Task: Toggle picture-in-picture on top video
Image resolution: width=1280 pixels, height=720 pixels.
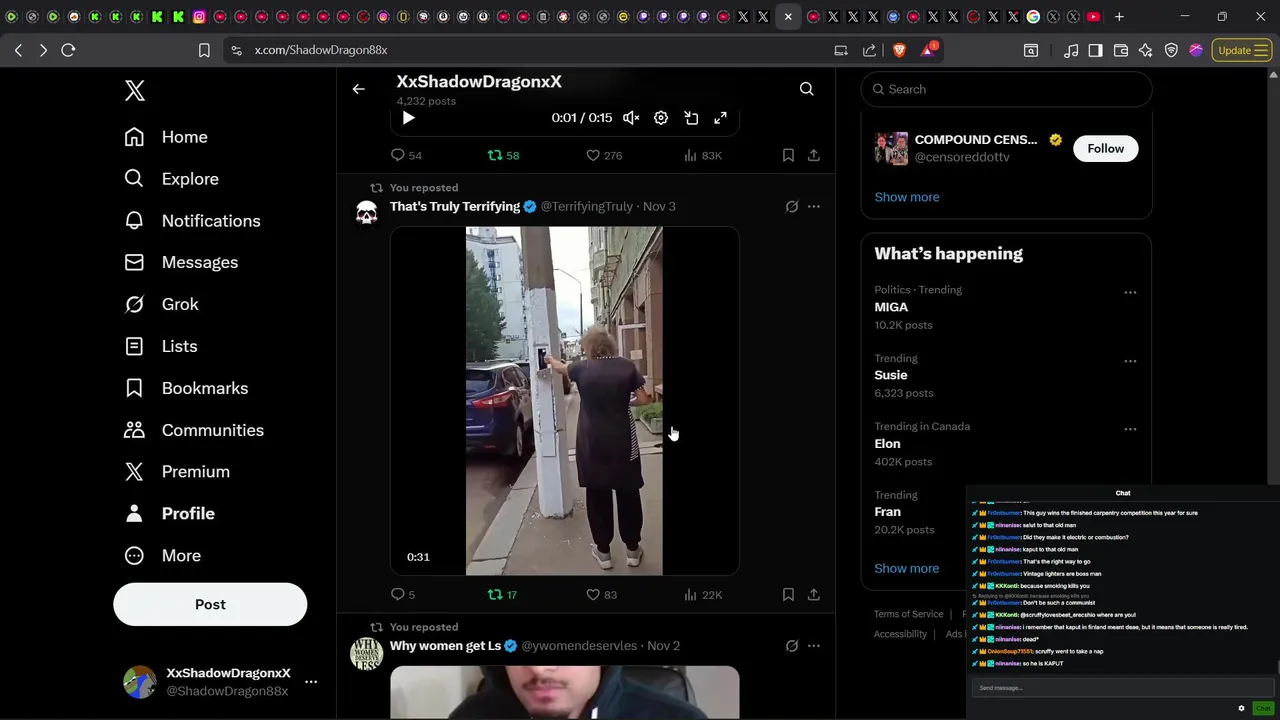Action: pos(691,118)
